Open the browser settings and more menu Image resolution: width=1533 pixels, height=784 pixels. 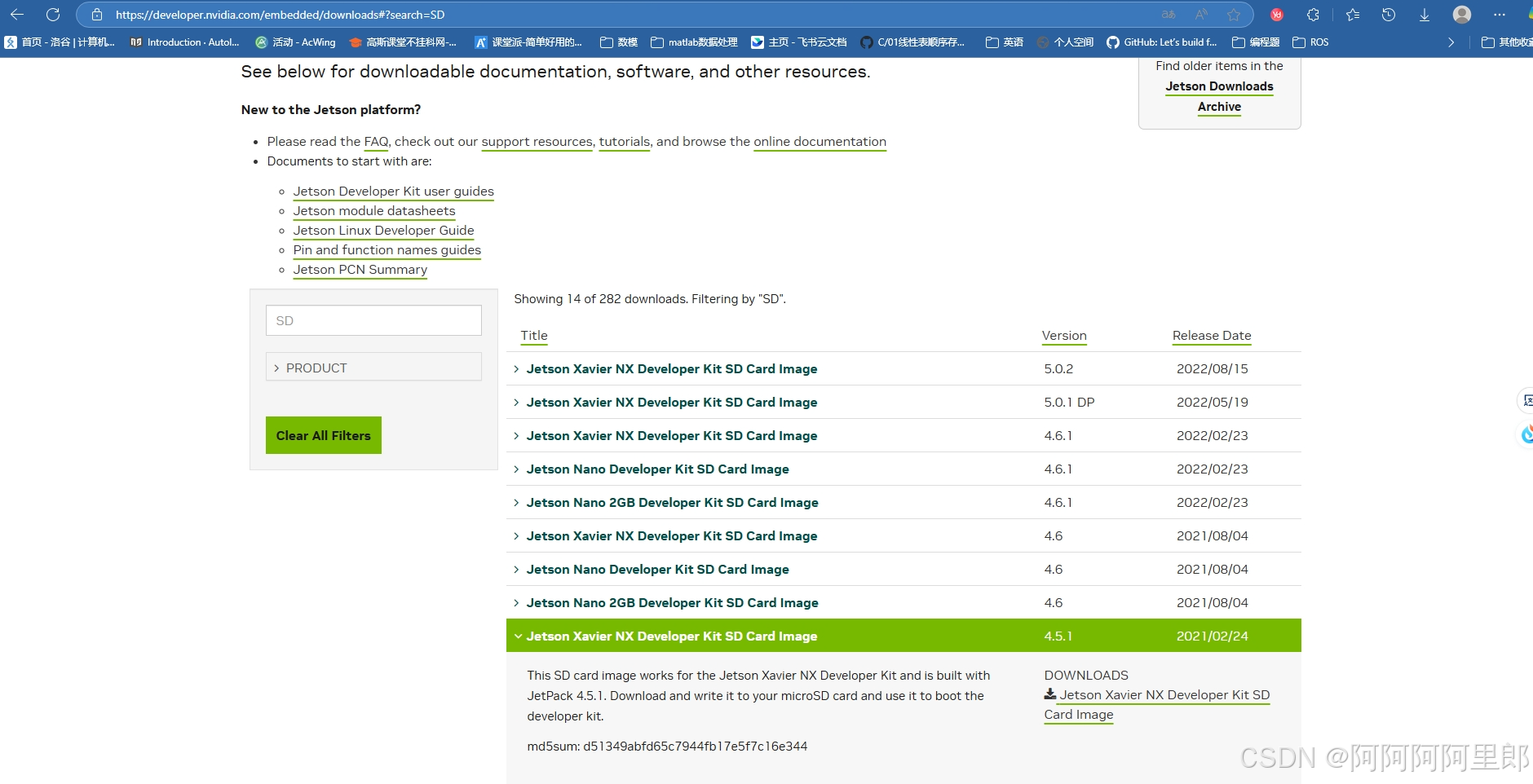(1499, 15)
